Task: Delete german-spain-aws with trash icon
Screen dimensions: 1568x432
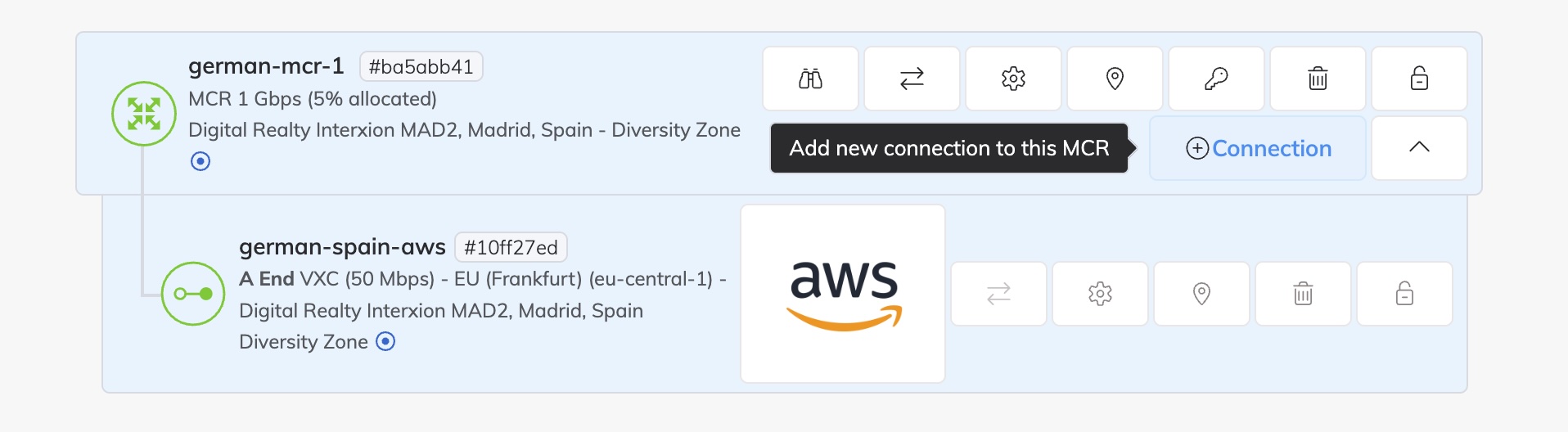Action: (1303, 294)
